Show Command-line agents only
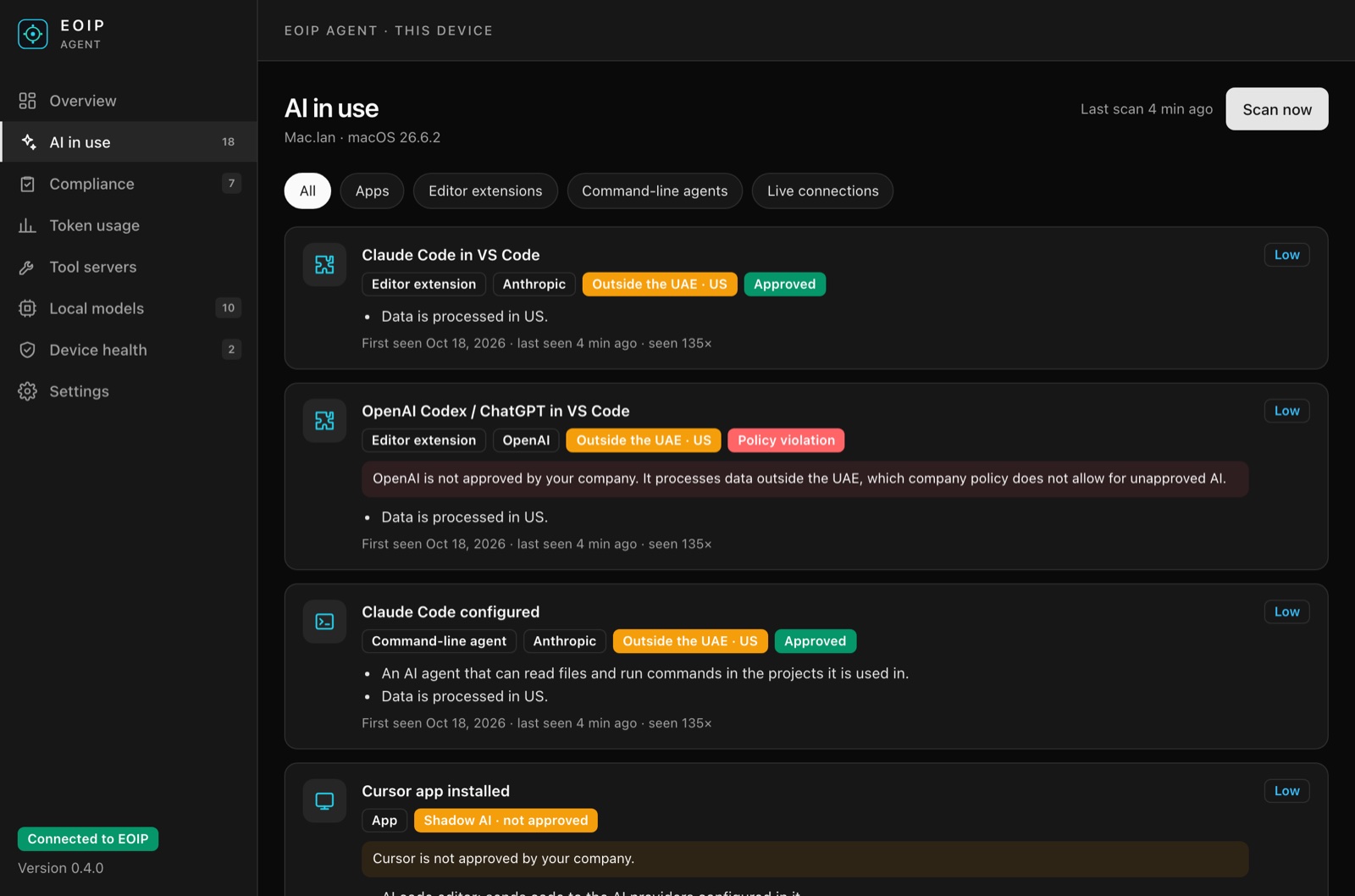Image resolution: width=1355 pixels, height=896 pixels. [655, 191]
